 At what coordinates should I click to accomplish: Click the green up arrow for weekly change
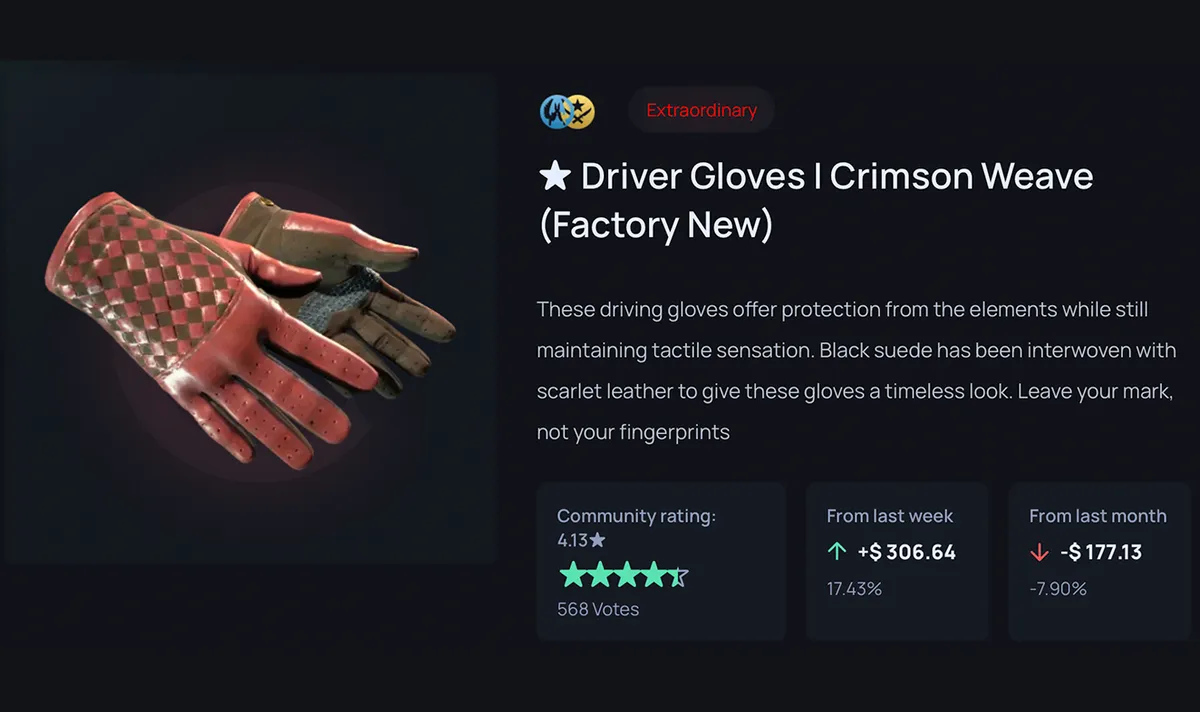click(836, 552)
